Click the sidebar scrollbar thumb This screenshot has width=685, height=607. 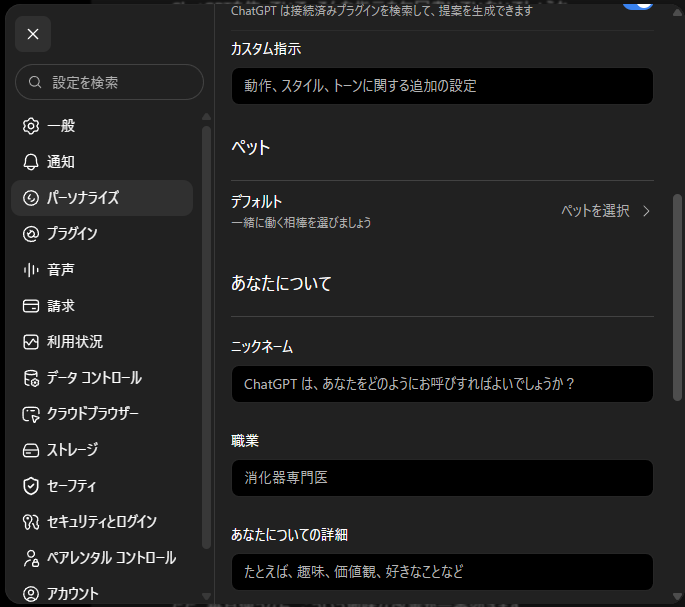point(206,337)
